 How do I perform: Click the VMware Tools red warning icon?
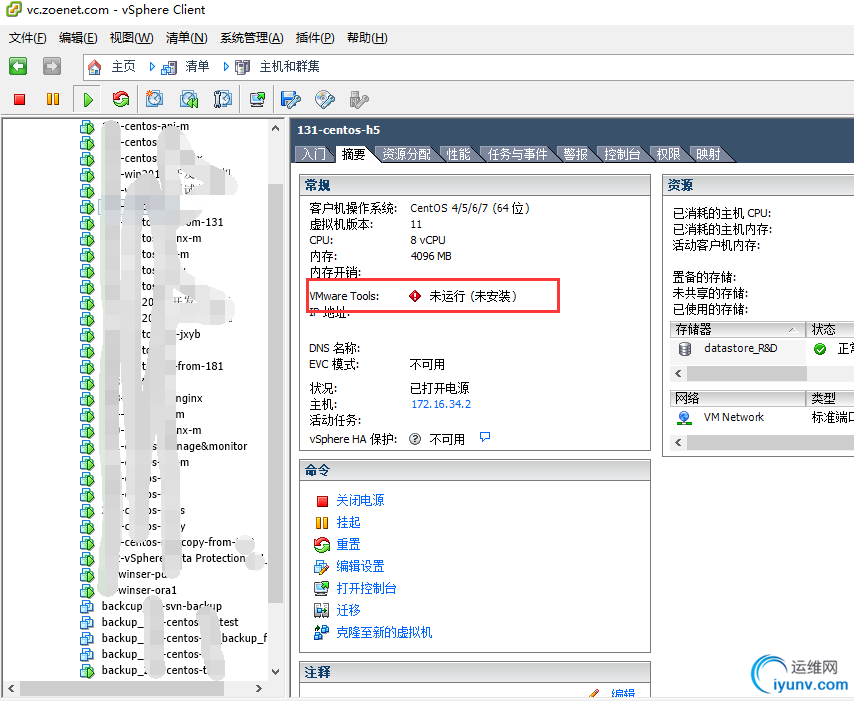click(415, 296)
